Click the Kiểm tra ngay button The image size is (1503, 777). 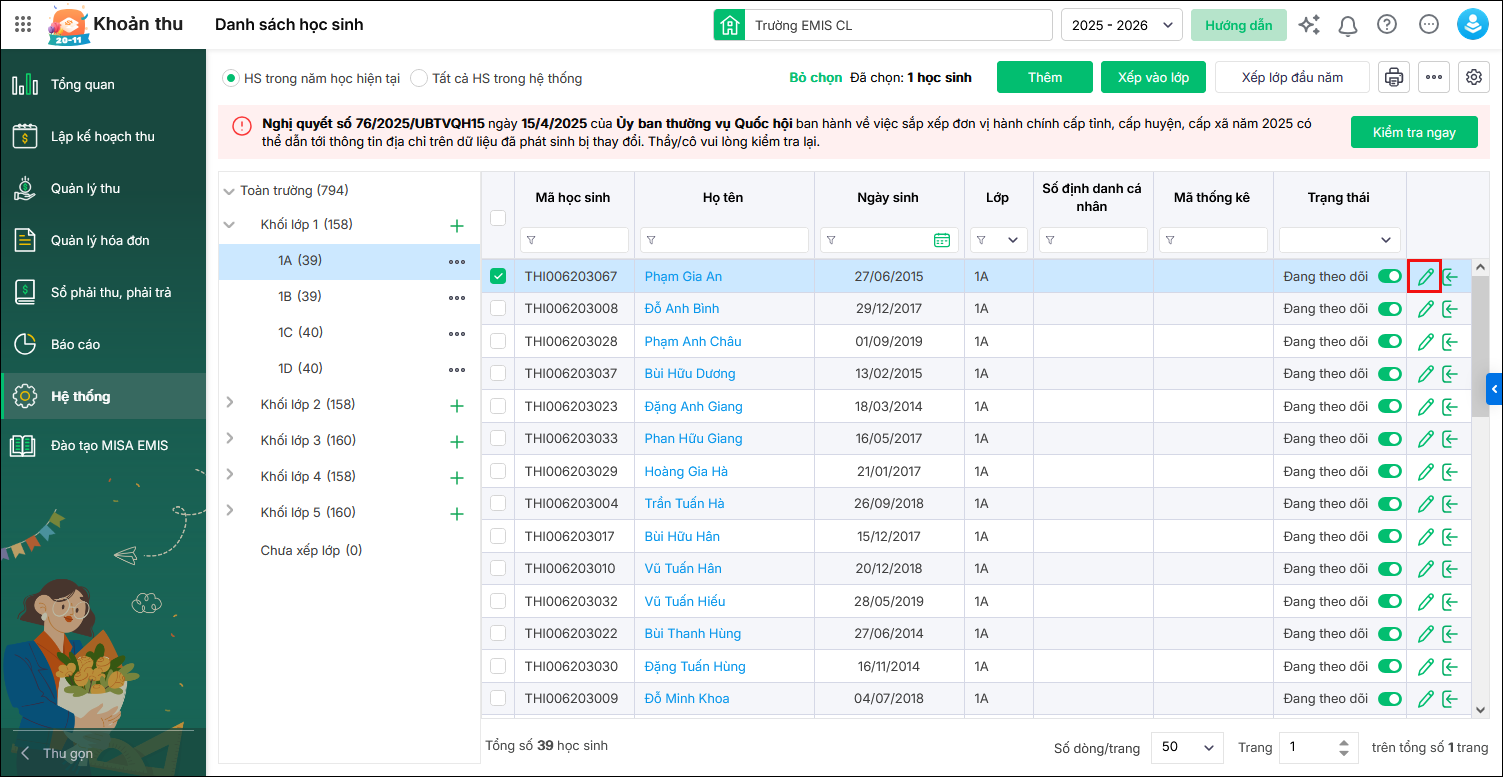click(1413, 132)
